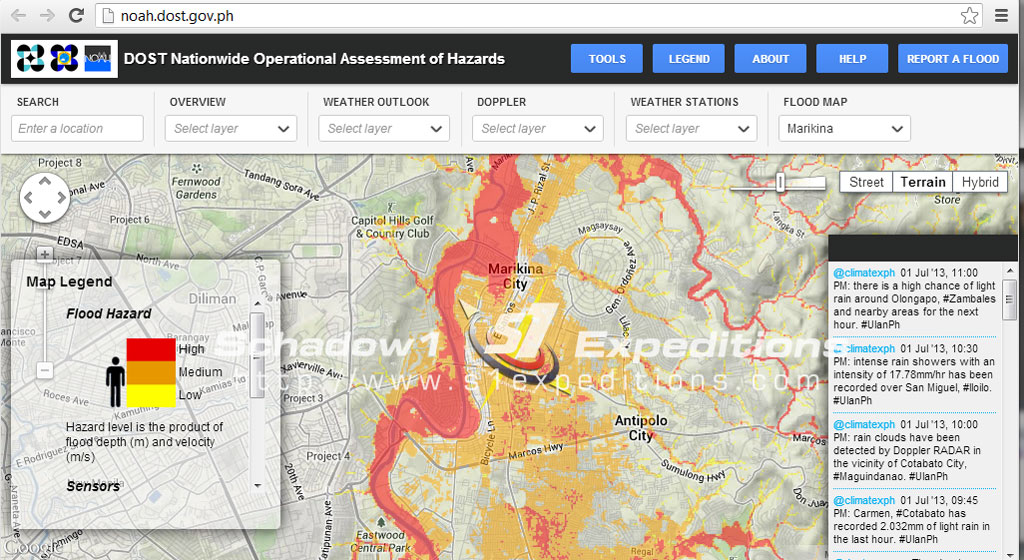The height and width of the screenshot is (560, 1024).
Task: Click the HELP button
Action: [852, 59]
